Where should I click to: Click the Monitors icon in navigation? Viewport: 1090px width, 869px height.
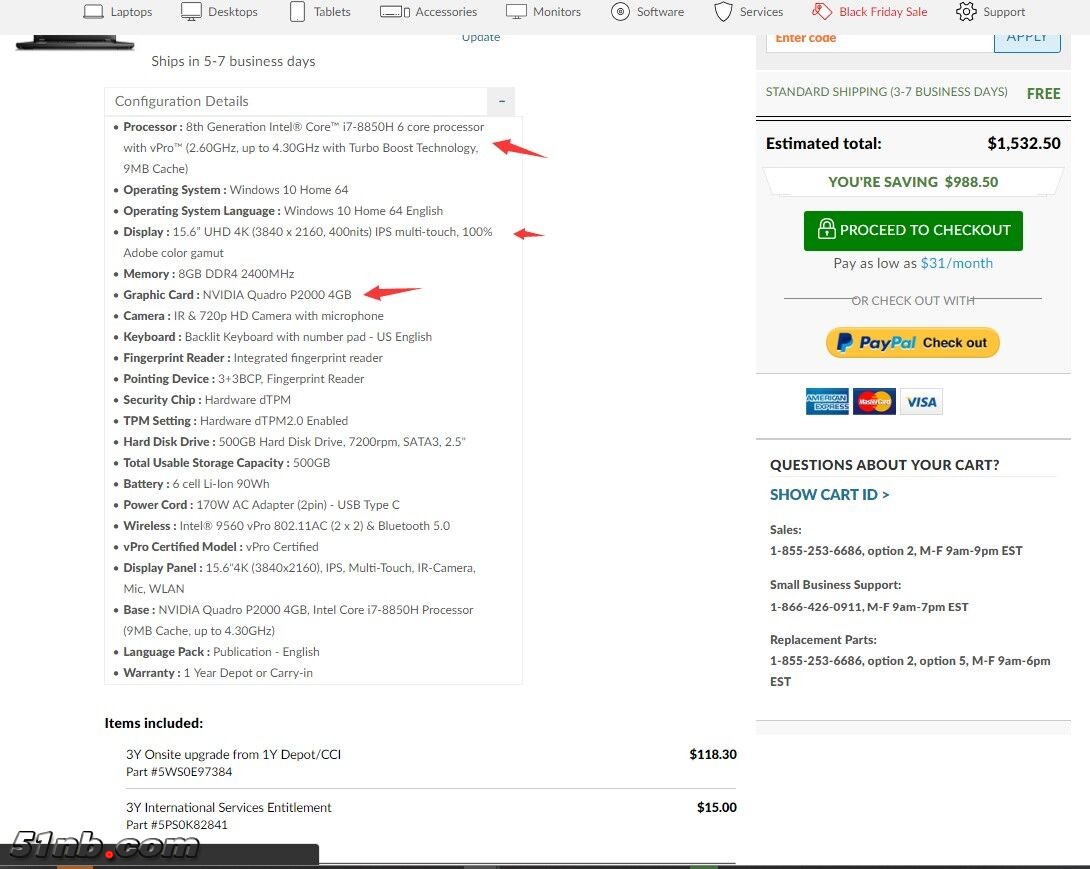pyautogui.click(x=516, y=12)
